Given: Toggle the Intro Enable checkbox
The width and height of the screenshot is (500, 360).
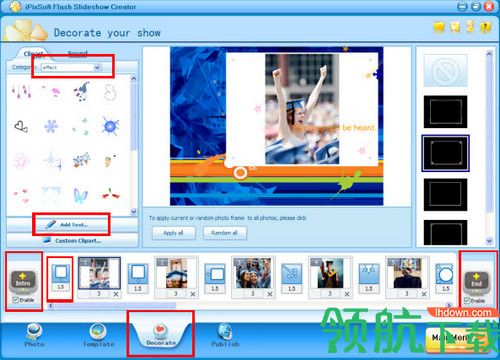Looking at the screenshot, I should 15,300.
